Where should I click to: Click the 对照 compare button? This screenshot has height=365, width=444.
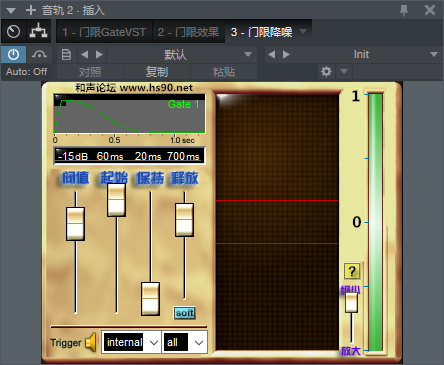coord(90,72)
